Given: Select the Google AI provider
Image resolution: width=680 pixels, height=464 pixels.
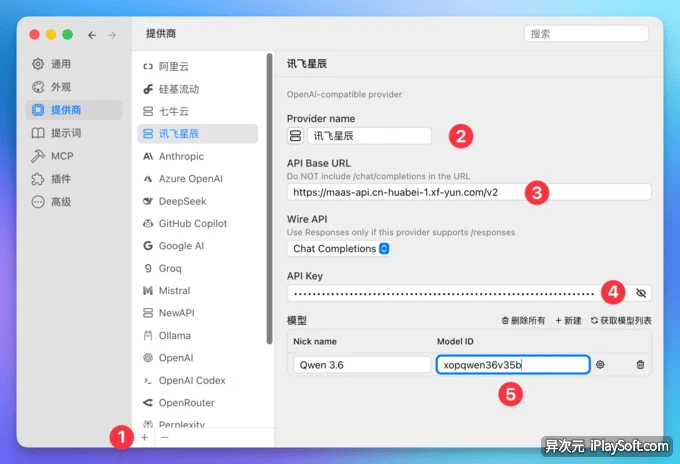Looking at the screenshot, I should click(x=198, y=246).
